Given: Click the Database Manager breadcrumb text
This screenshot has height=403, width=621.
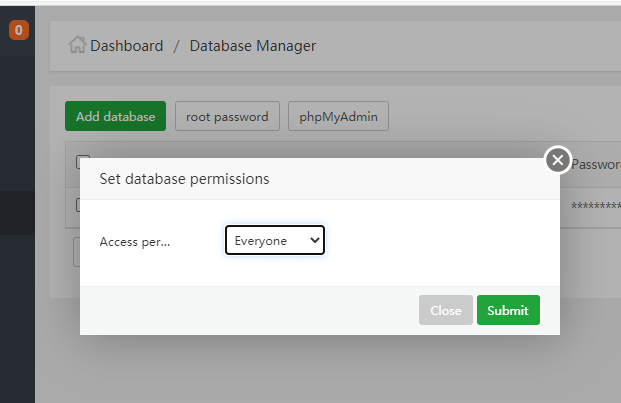Looking at the screenshot, I should (x=252, y=46).
